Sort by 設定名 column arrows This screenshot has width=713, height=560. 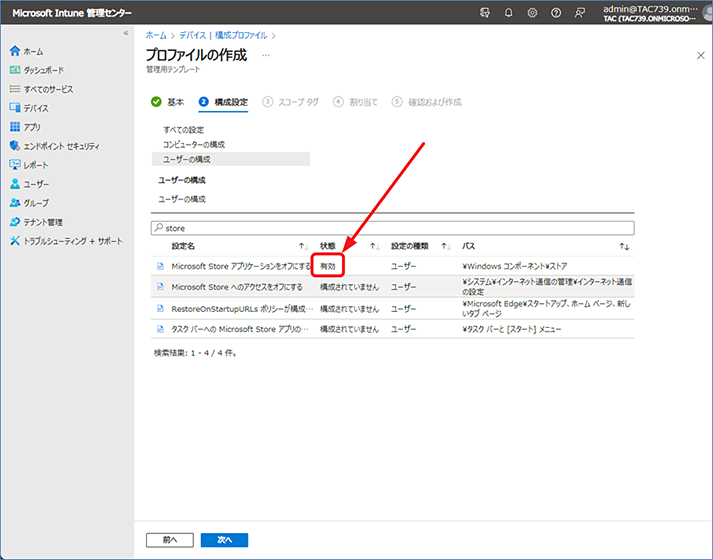[x=303, y=246]
